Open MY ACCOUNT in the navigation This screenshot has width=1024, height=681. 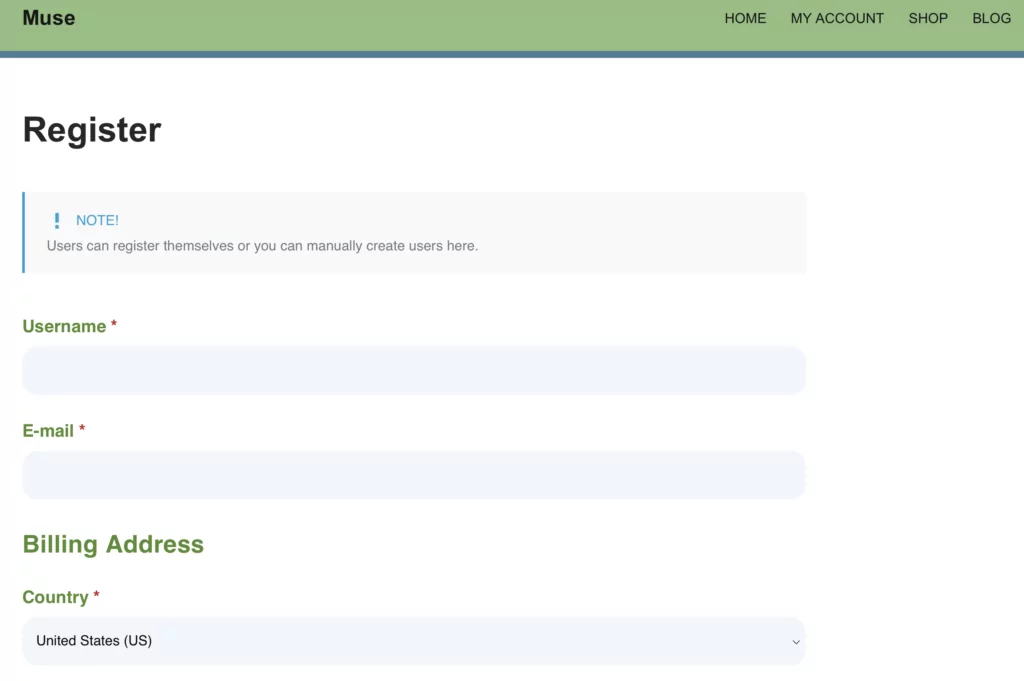837,18
